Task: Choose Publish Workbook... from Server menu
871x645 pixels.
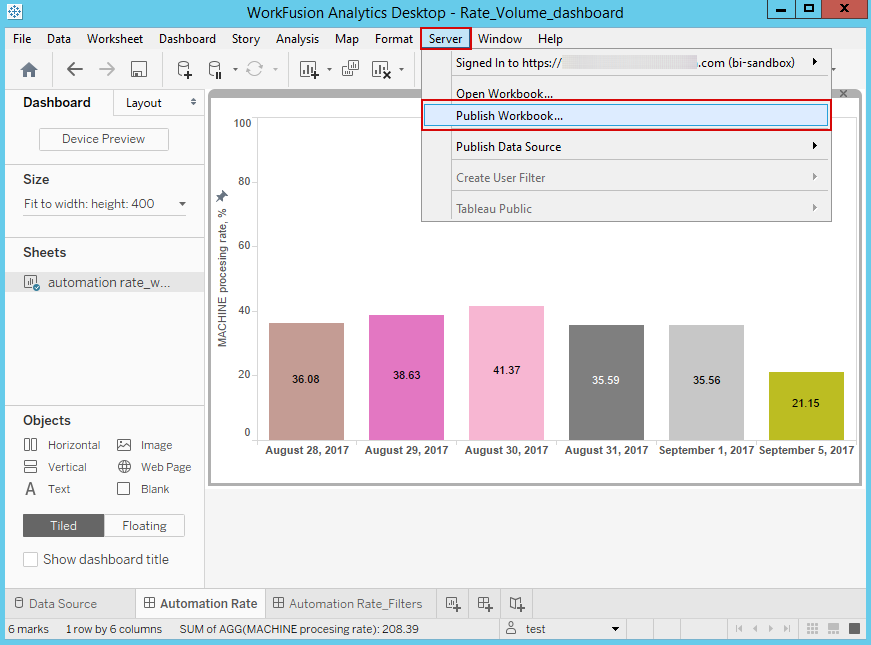Action: pos(625,116)
